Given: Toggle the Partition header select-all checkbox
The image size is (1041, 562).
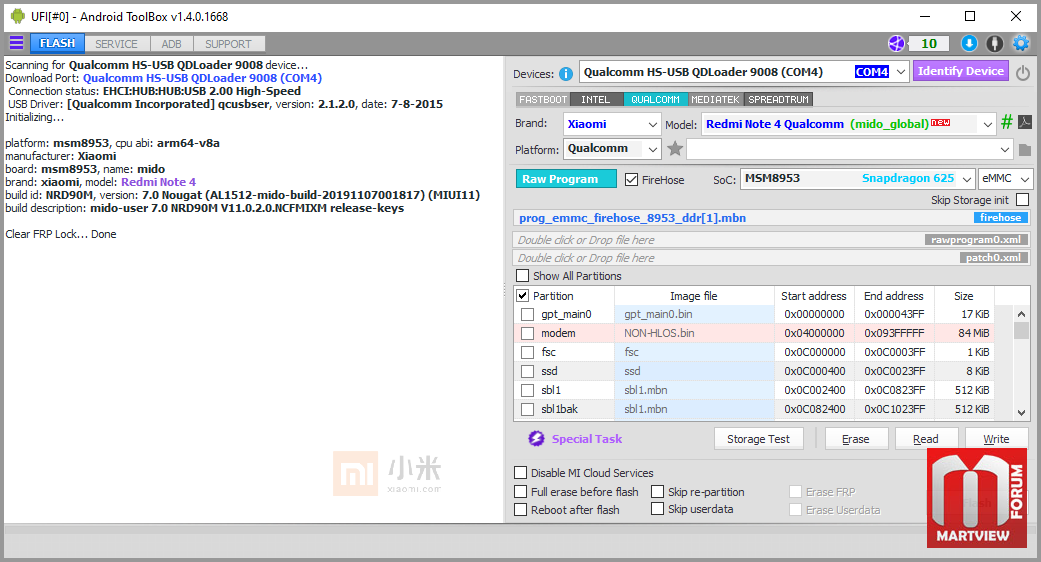Looking at the screenshot, I should coord(522,295).
